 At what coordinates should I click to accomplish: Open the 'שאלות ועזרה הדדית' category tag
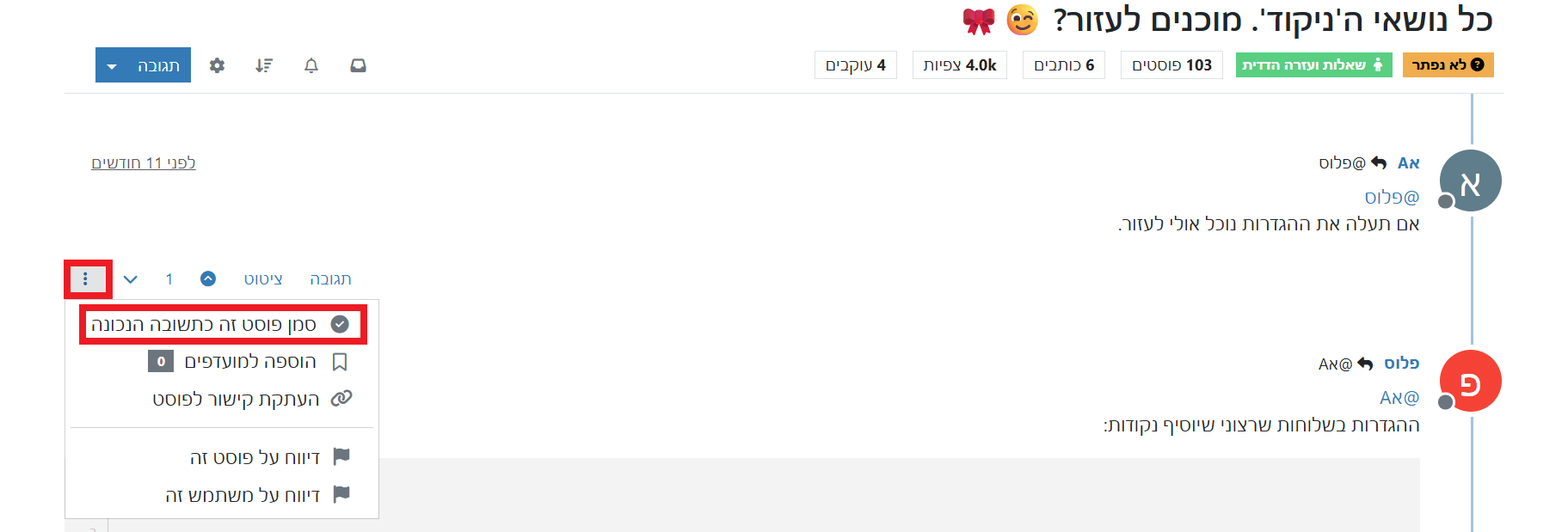click(1313, 65)
